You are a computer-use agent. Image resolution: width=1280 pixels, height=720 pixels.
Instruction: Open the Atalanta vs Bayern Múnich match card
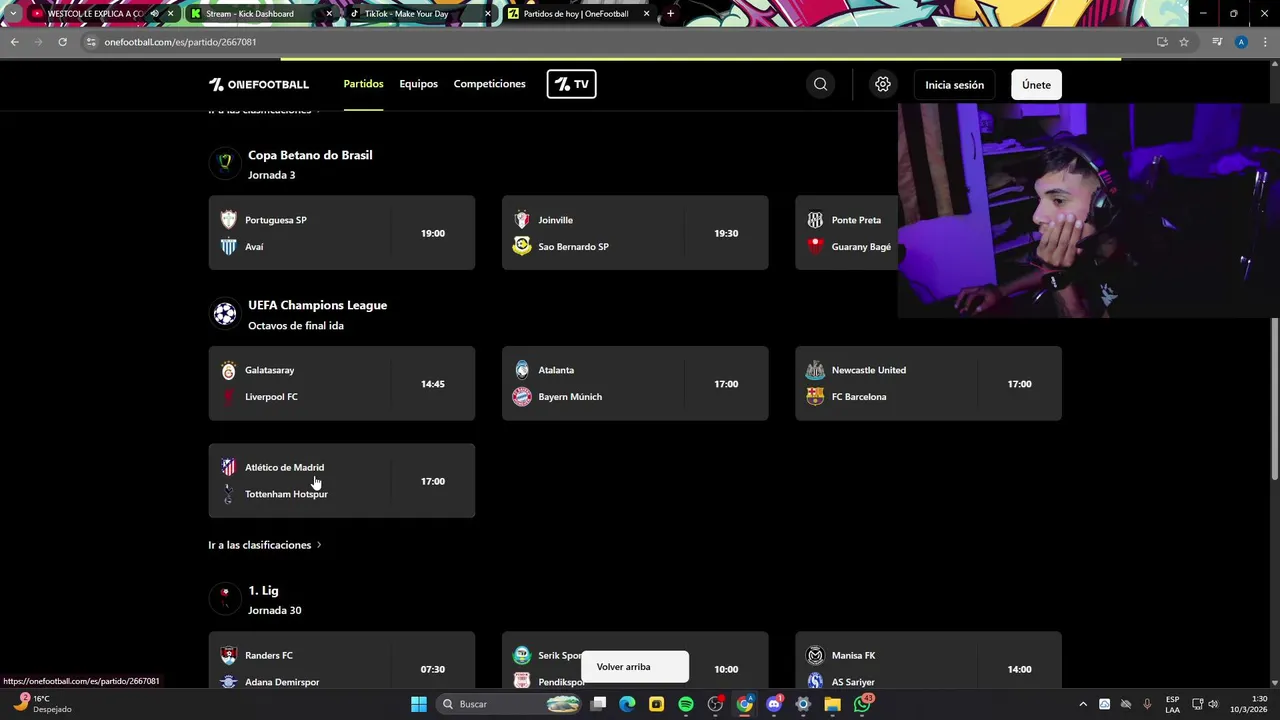[635, 383]
